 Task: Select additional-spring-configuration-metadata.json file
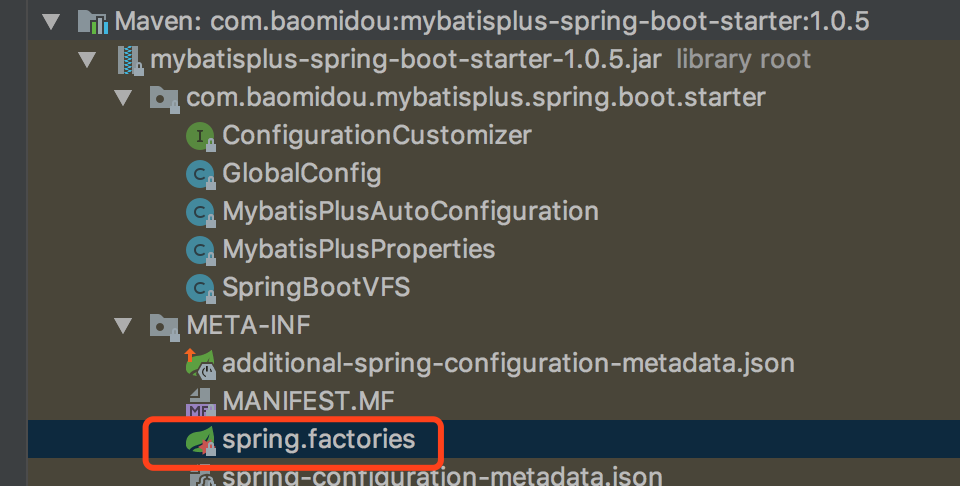click(508, 363)
